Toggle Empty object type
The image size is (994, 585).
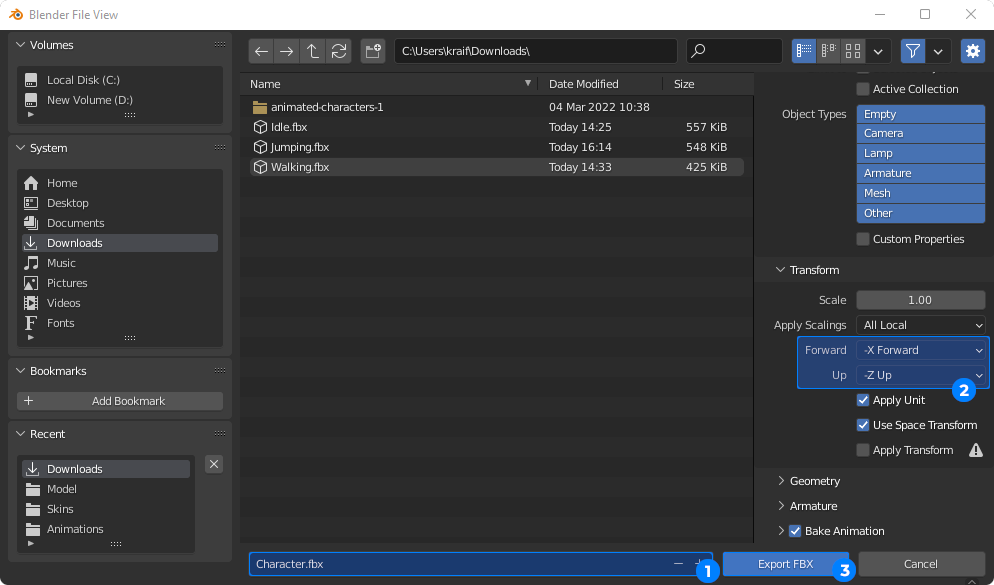click(920, 114)
